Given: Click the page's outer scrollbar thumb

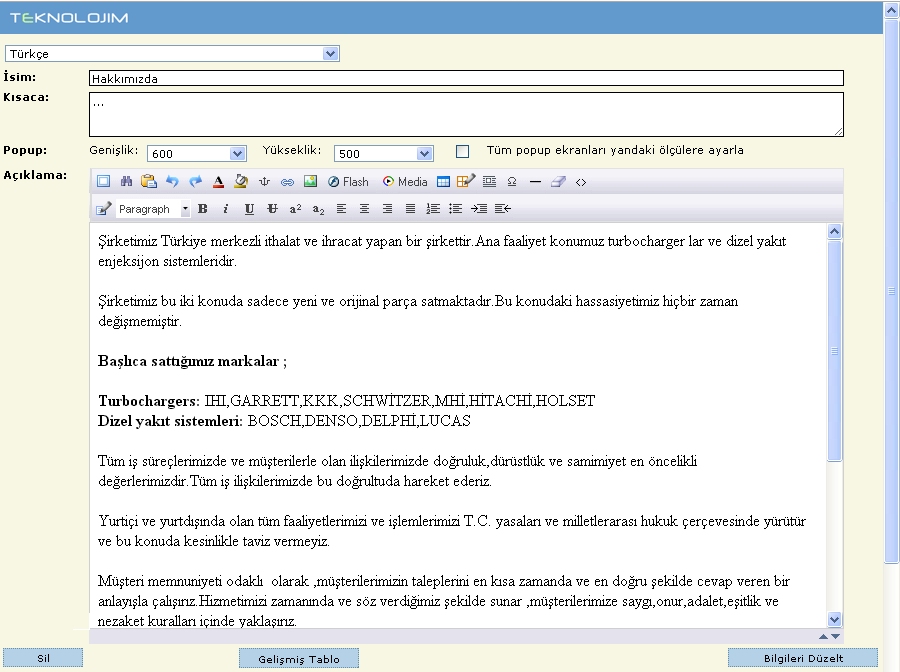Looking at the screenshot, I should point(891,291).
